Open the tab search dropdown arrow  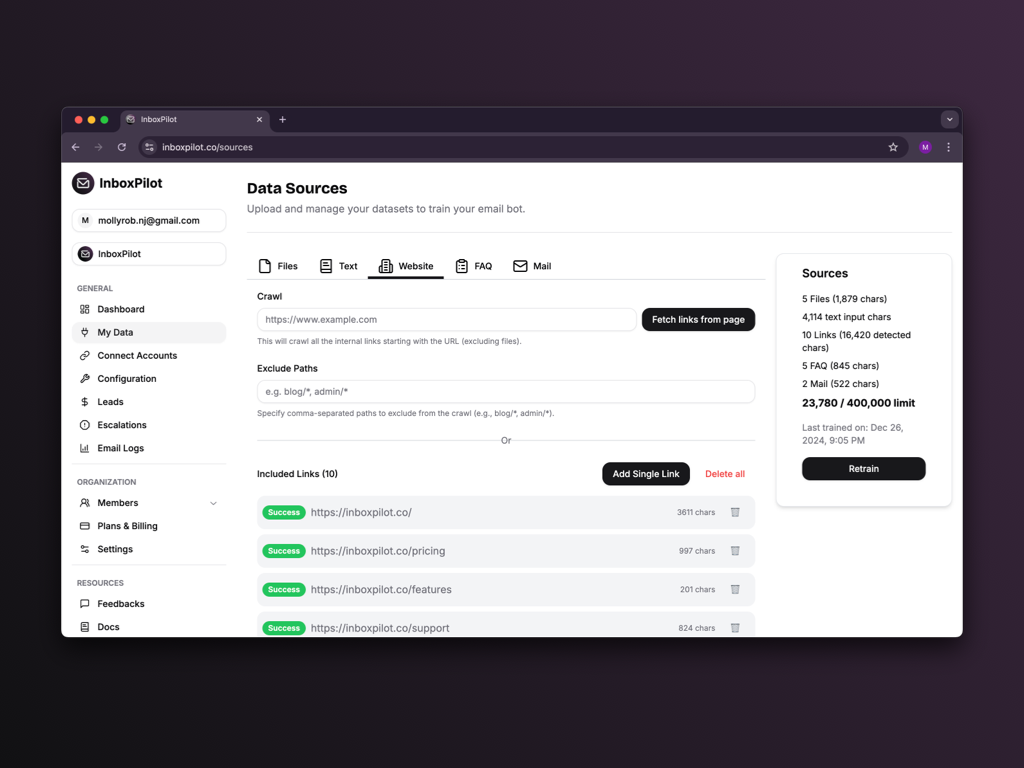point(950,120)
